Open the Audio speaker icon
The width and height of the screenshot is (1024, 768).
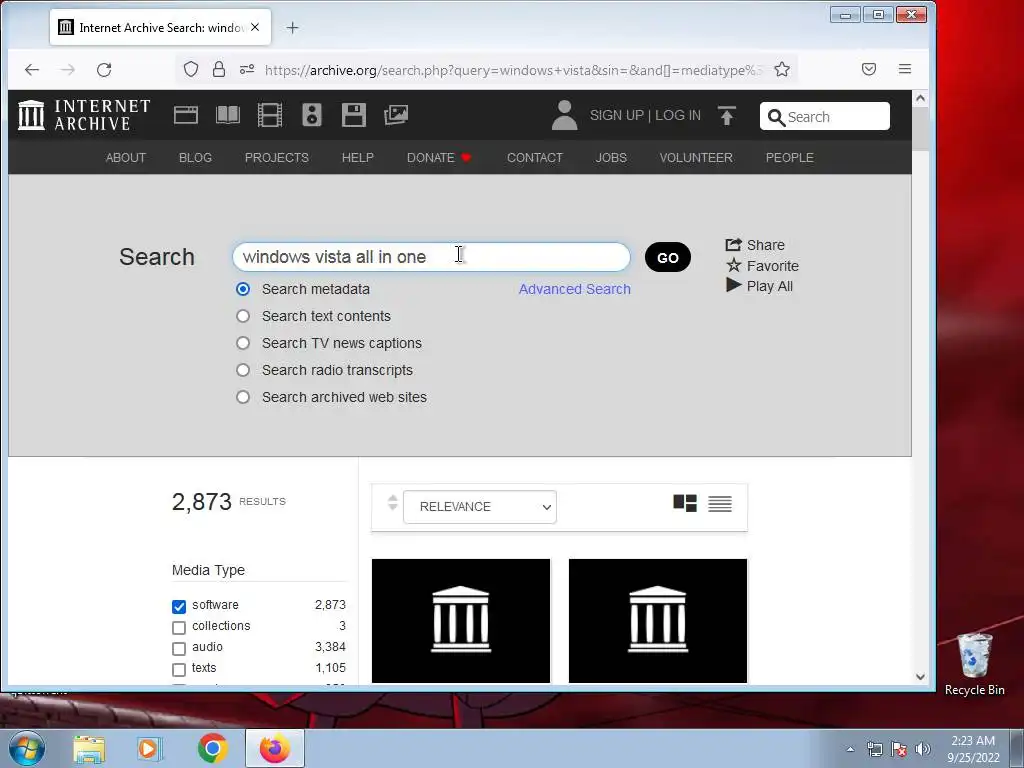tap(312, 115)
